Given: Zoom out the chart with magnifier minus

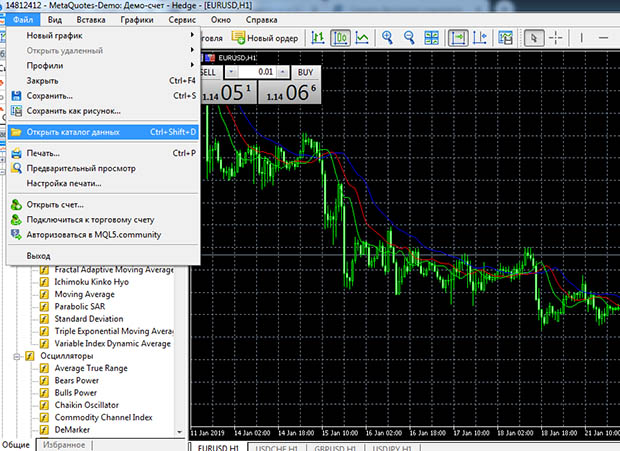Looking at the screenshot, I should [409, 38].
